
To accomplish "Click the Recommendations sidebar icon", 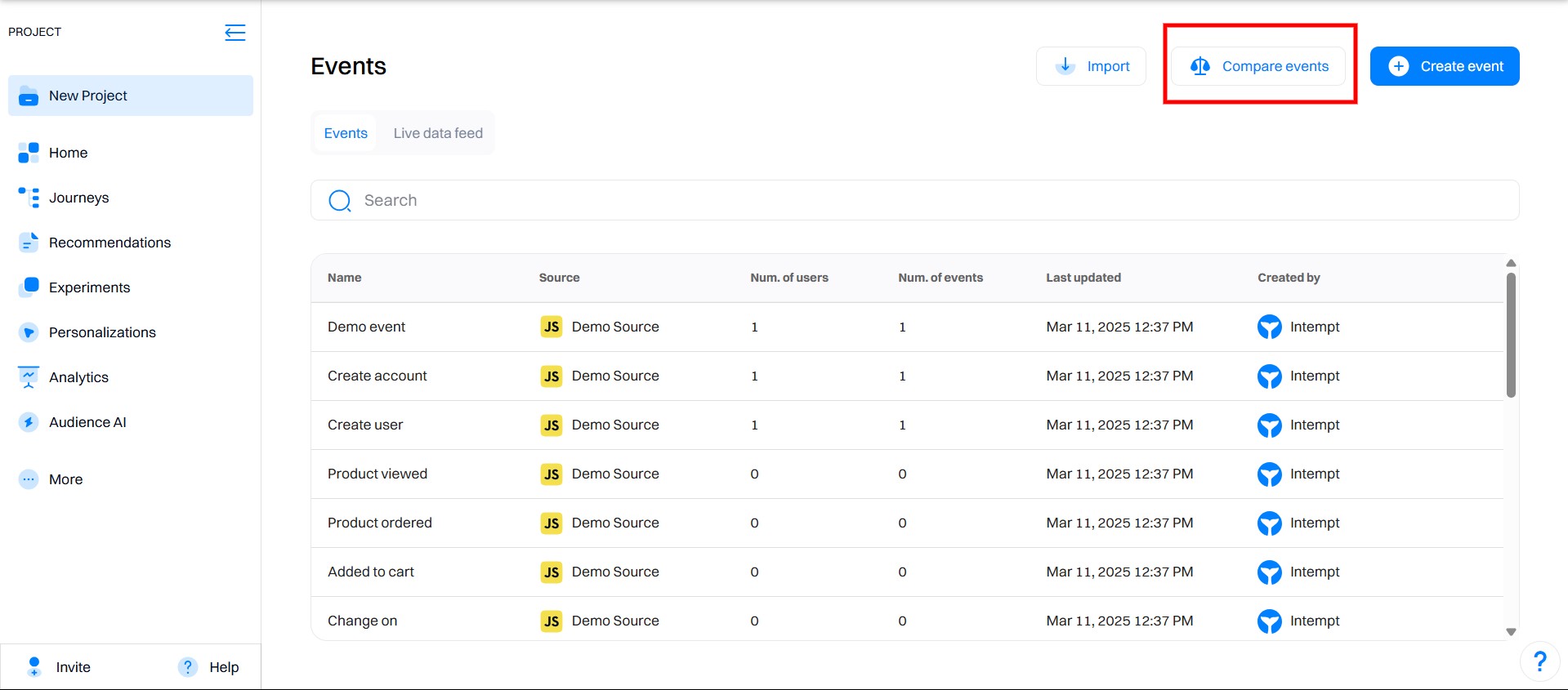I will coord(29,243).
